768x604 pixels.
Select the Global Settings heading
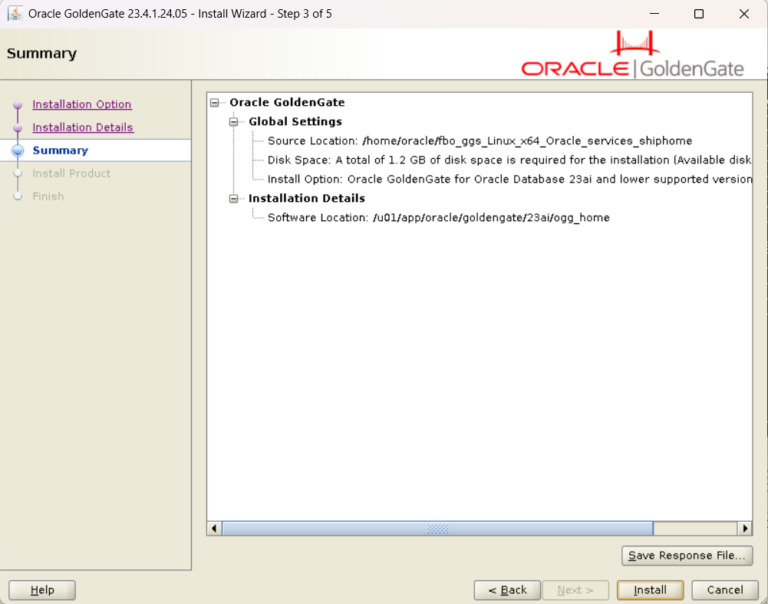point(295,121)
